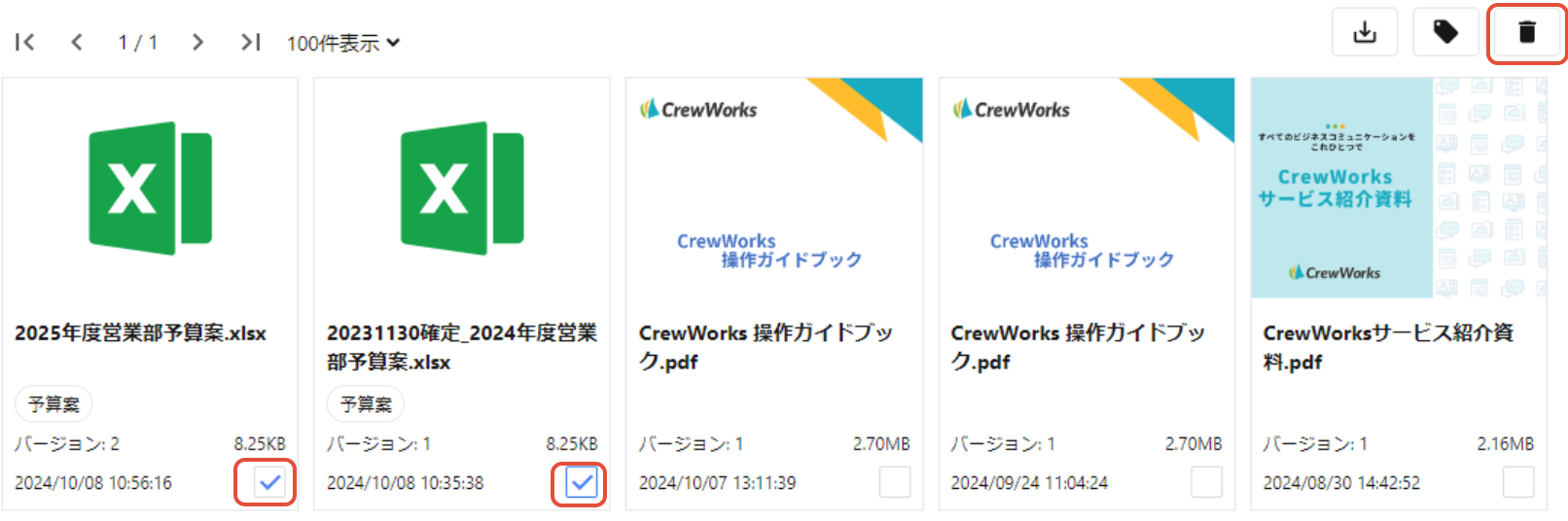Open Excel icon thumbnail of 20231130確定 file
This screenshot has width=1568, height=521.
coord(462,189)
